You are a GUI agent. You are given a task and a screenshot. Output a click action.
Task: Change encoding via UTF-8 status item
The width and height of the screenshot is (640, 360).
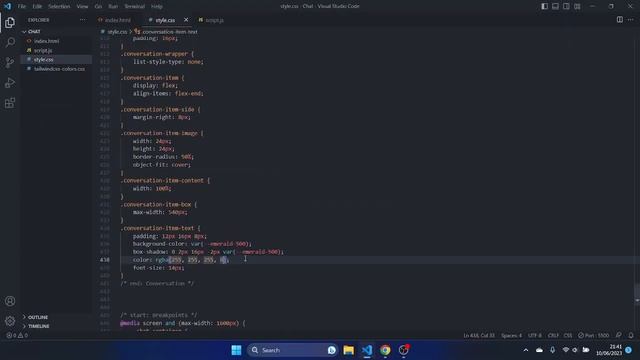coord(535,336)
